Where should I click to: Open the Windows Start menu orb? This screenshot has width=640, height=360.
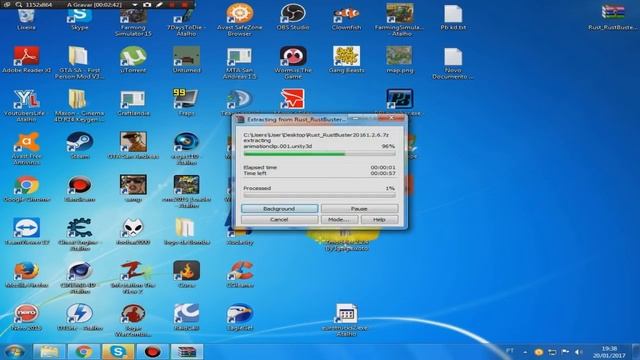point(15,351)
